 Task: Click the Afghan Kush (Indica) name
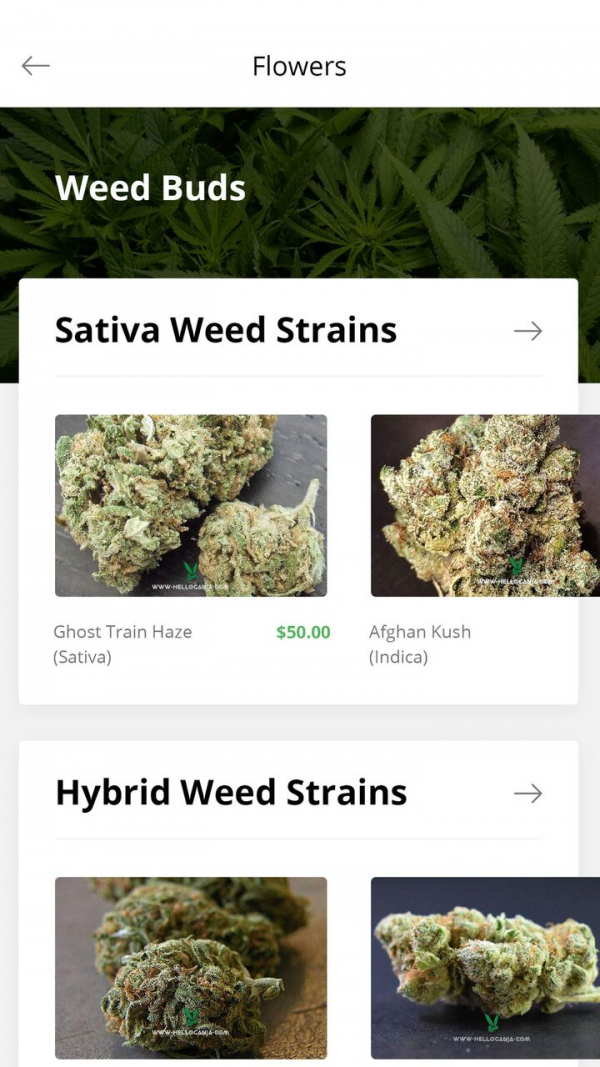420,644
